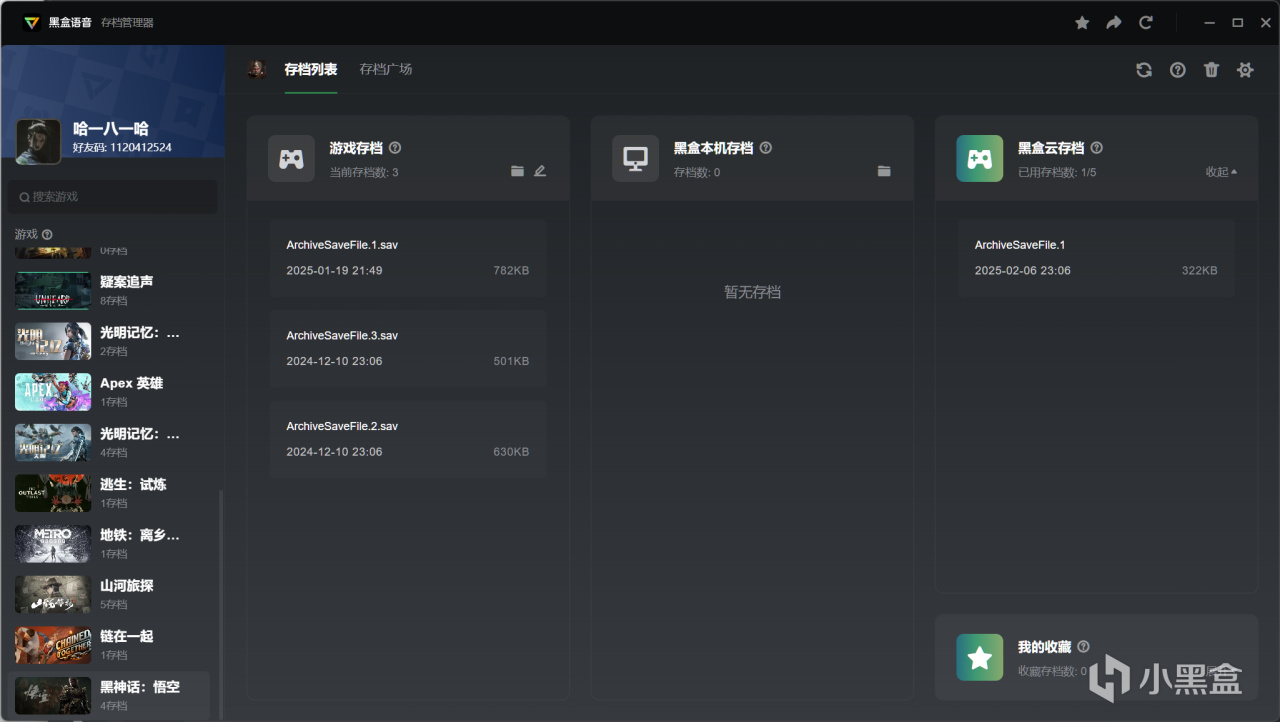1280x722 pixels.
Task: Click the edit pencil icon in 游戏存档
Action: (x=540, y=171)
